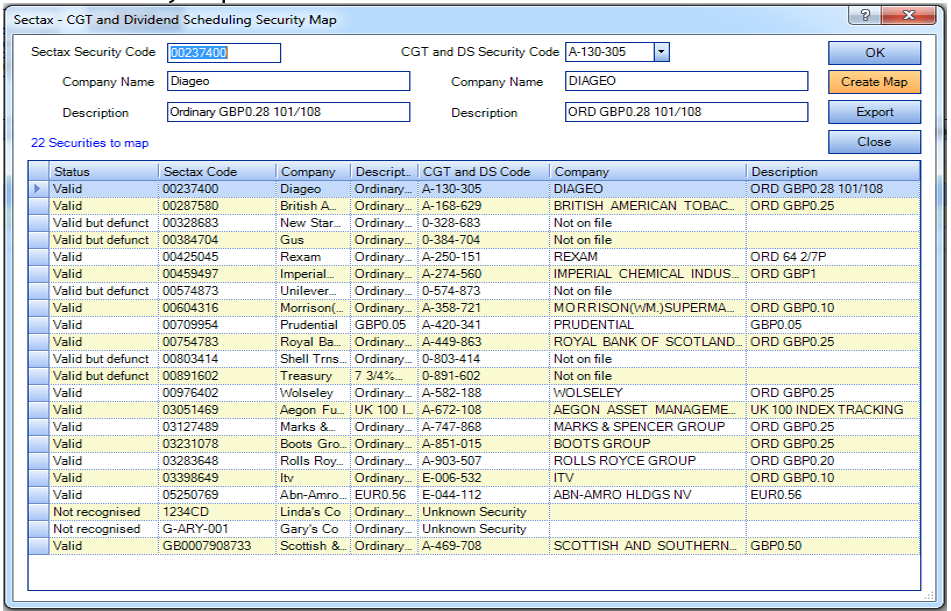
Task: Sort by the Sectax Code column header
Action: tap(217, 172)
